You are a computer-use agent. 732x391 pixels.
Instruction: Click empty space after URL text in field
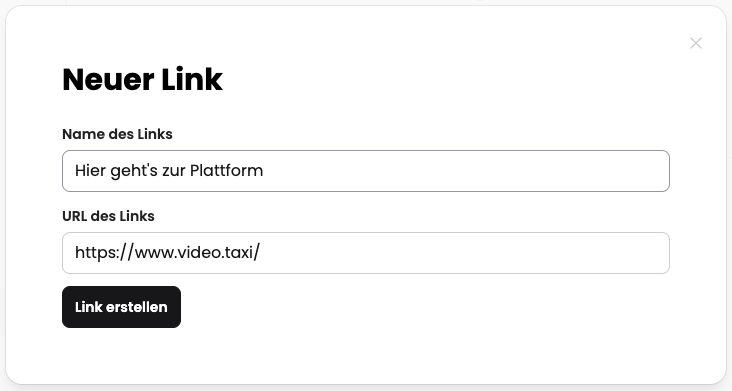(x=467, y=253)
